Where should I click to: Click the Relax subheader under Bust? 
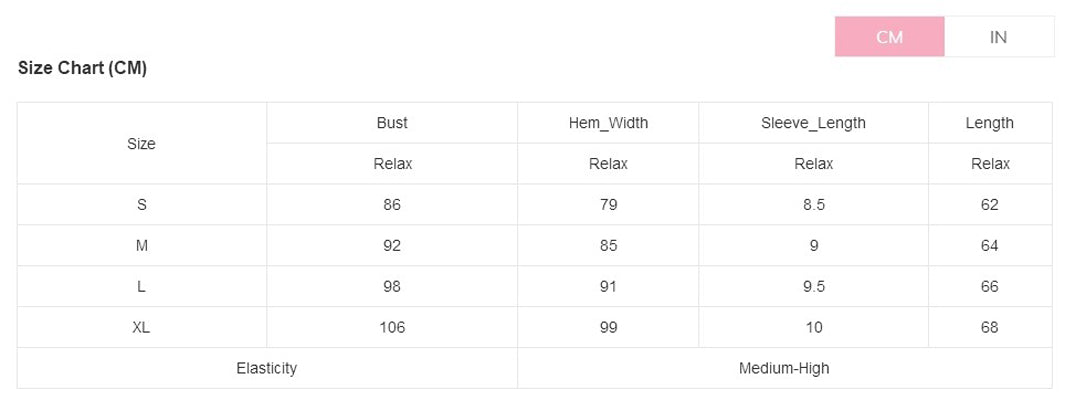393,164
